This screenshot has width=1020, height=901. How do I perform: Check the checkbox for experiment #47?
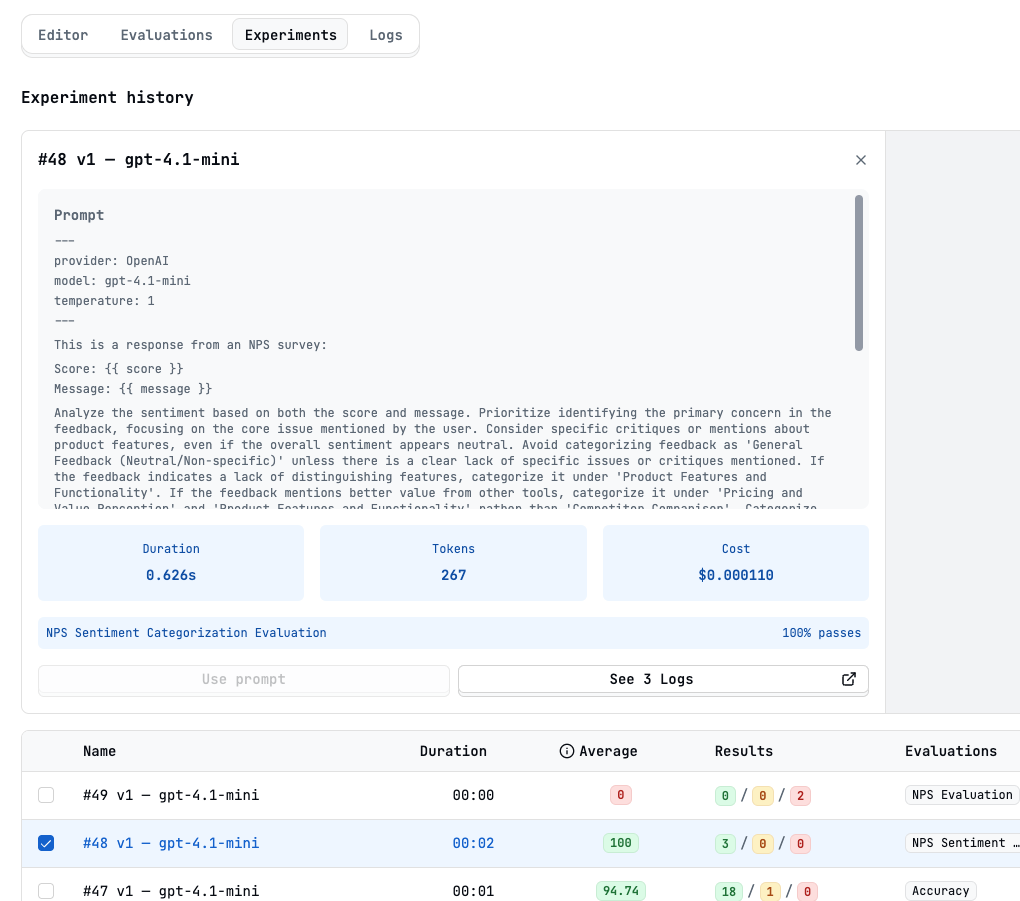(46, 891)
